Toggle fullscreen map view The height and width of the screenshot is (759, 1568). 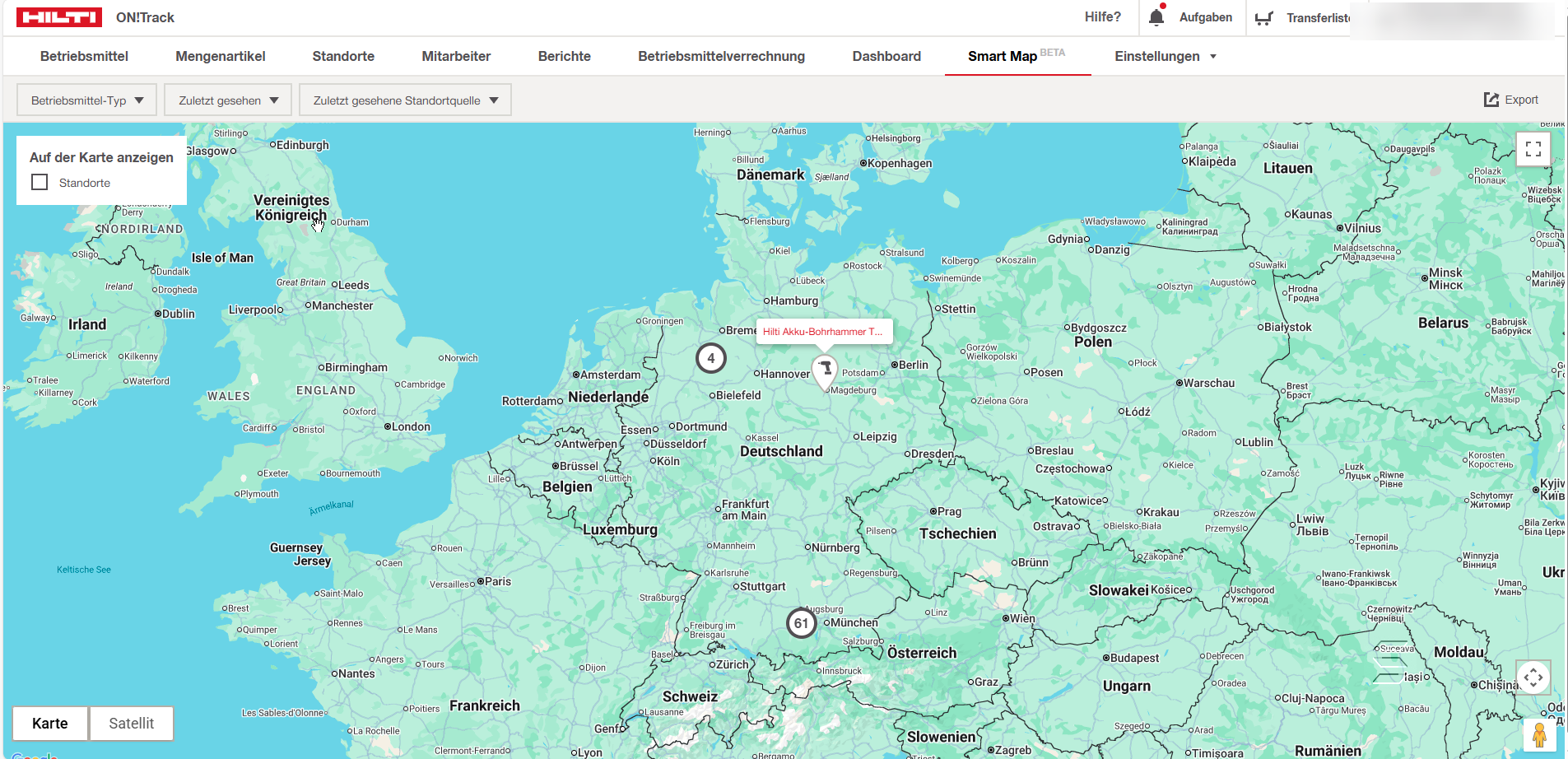coord(1533,149)
